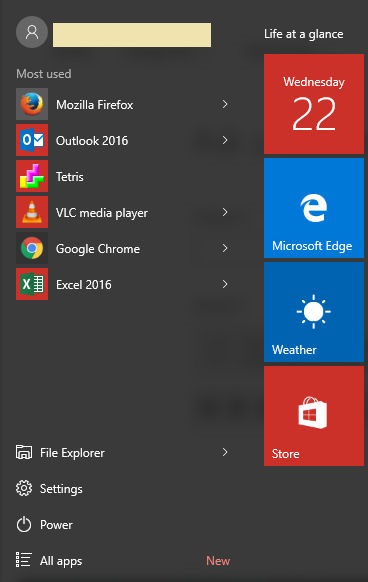Expand Mozilla Firefox jump list arrow

click(x=225, y=104)
